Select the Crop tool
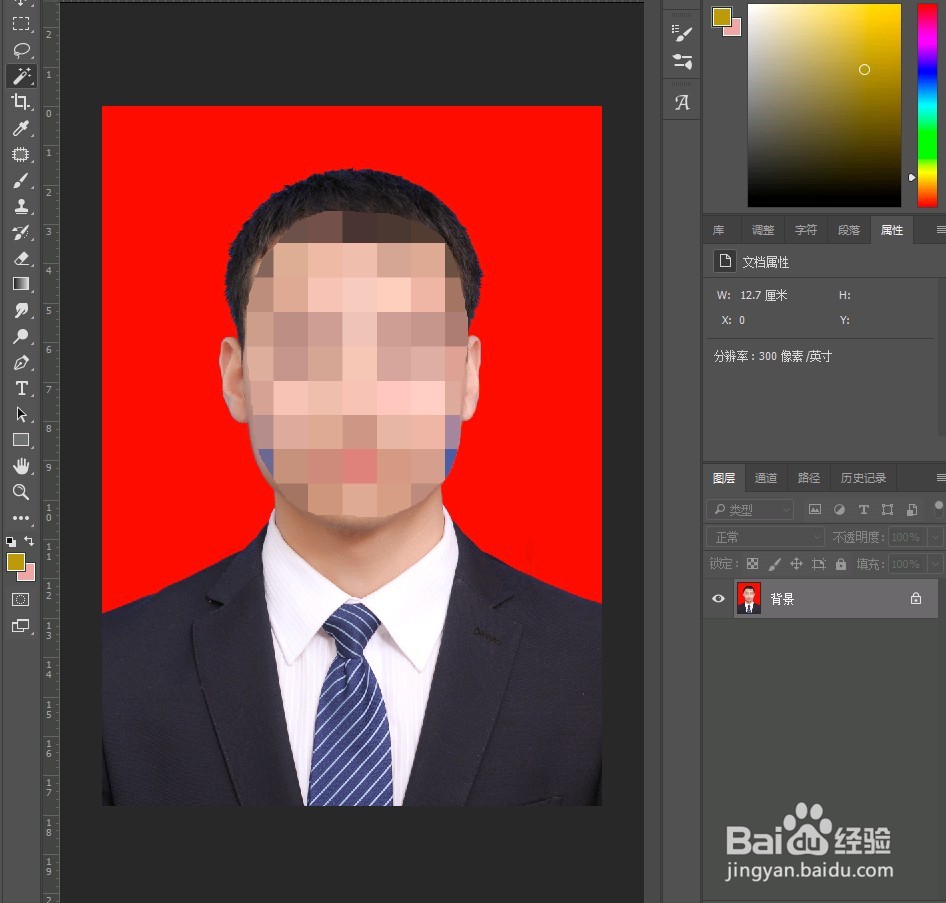 pyautogui.click(x=22, y=102)
